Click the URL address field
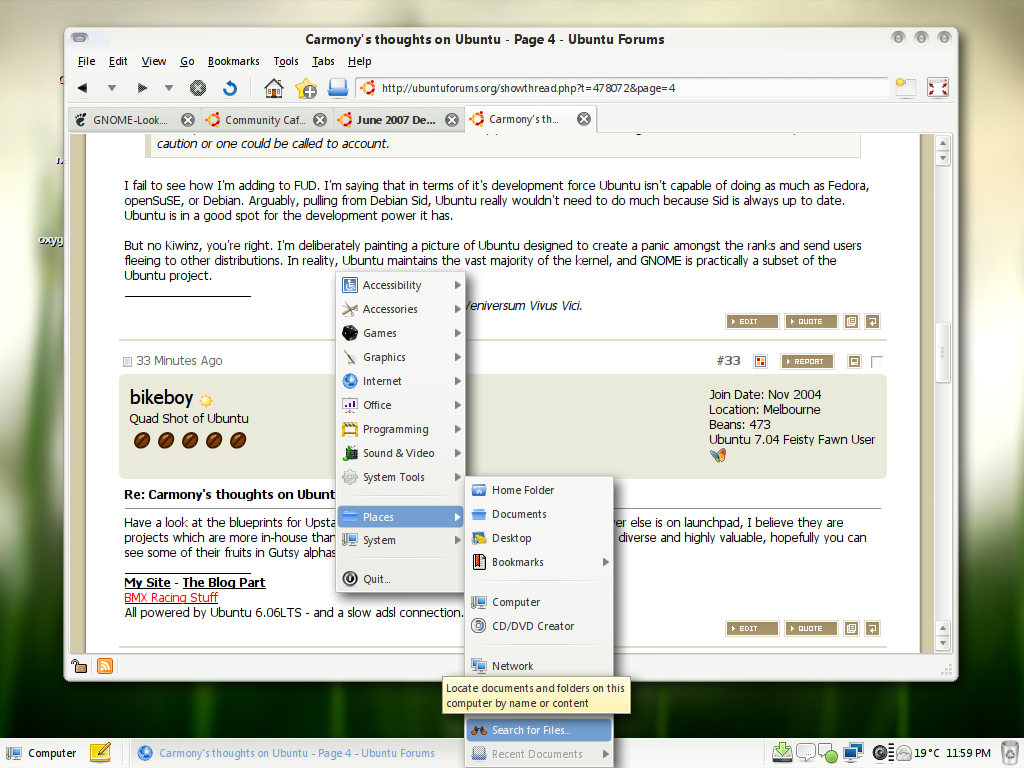This screenshot has height=768, width=1024. [622, 88]
